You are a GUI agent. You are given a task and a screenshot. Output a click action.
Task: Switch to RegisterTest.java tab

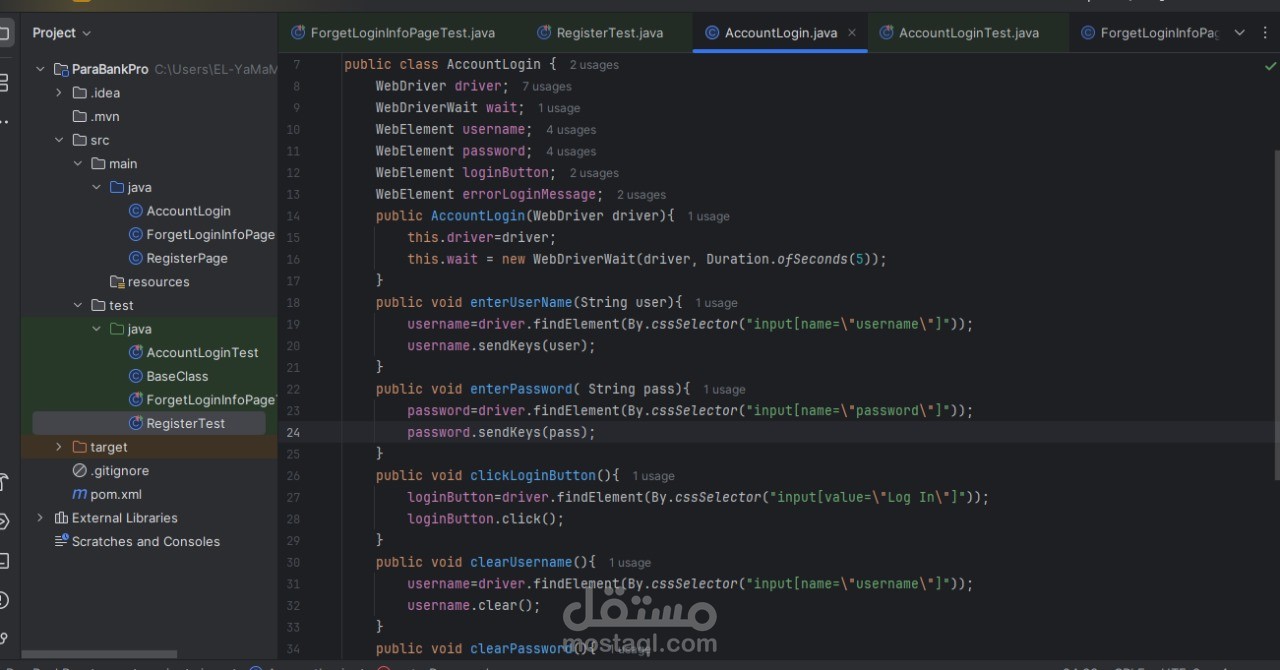click(600, 33)
